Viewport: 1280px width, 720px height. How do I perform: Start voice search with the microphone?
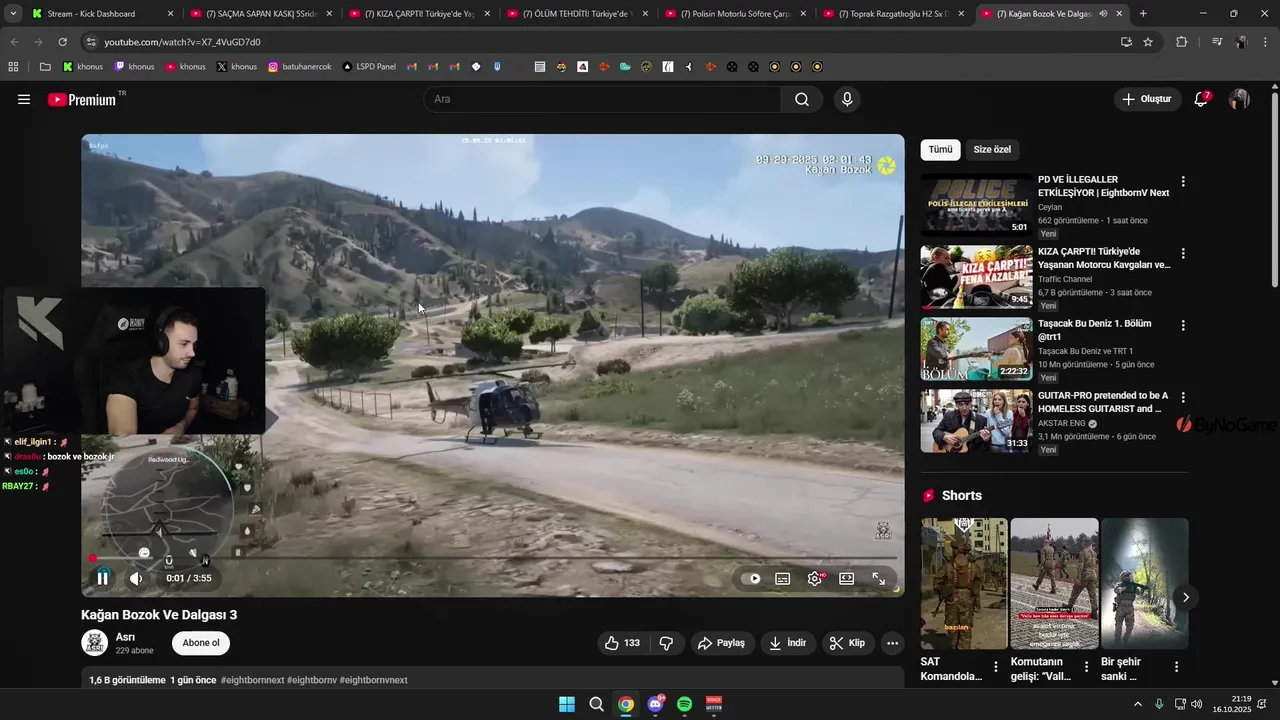pyautogui.click(x=847, y=99)
